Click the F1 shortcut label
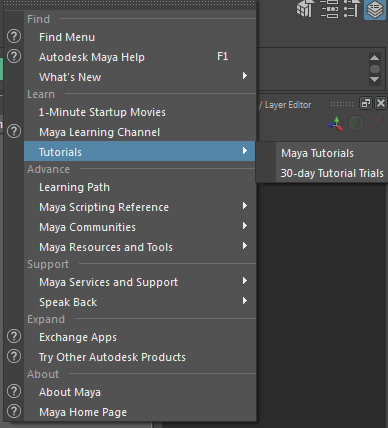 (x=223, y=56)
